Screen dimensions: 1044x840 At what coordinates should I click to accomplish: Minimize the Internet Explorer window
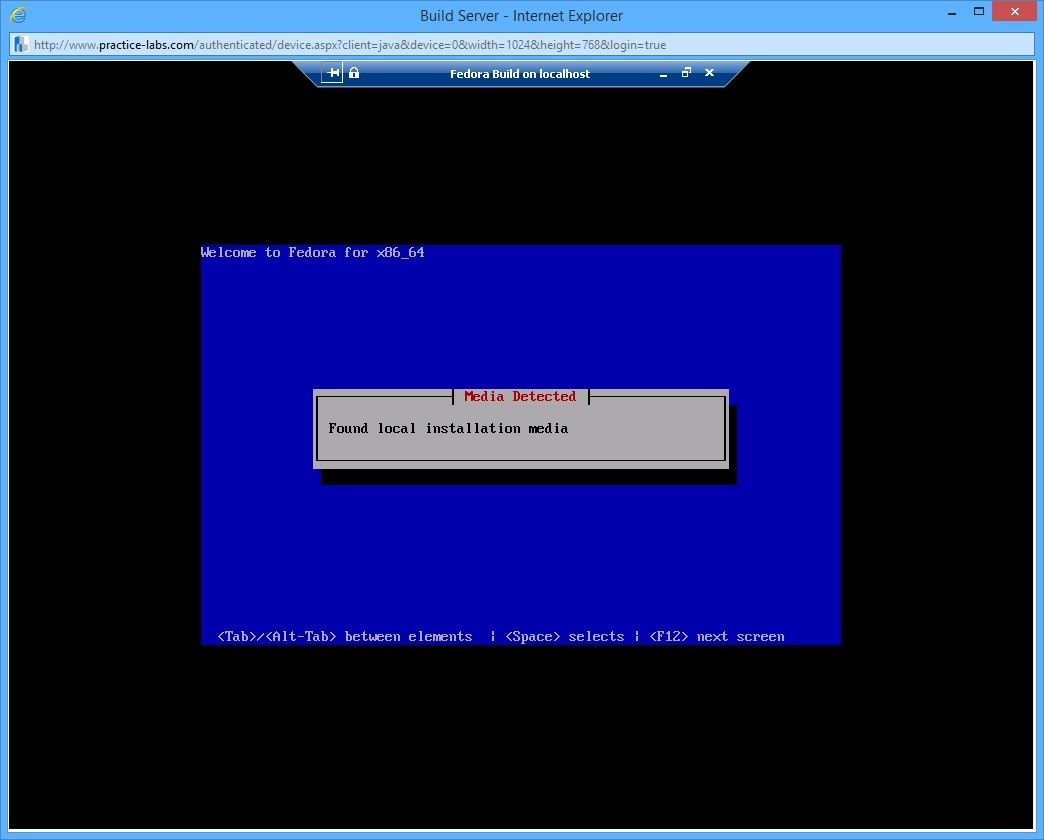[951, 12]
